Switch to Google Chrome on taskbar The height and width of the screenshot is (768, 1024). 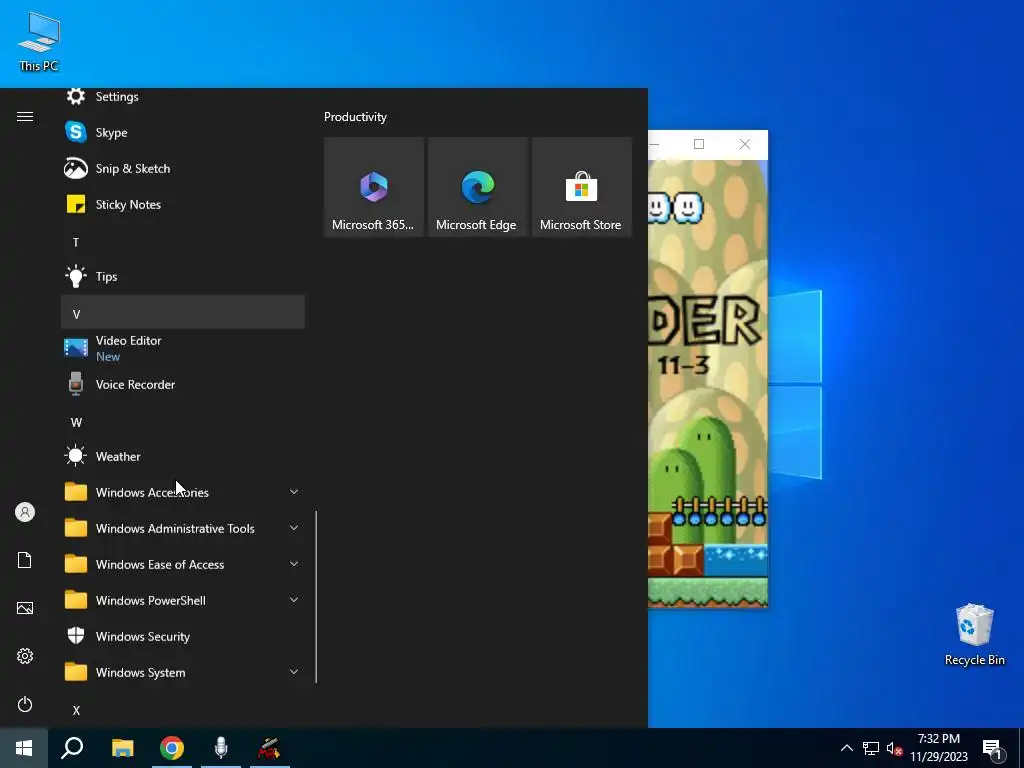point(172,748)
